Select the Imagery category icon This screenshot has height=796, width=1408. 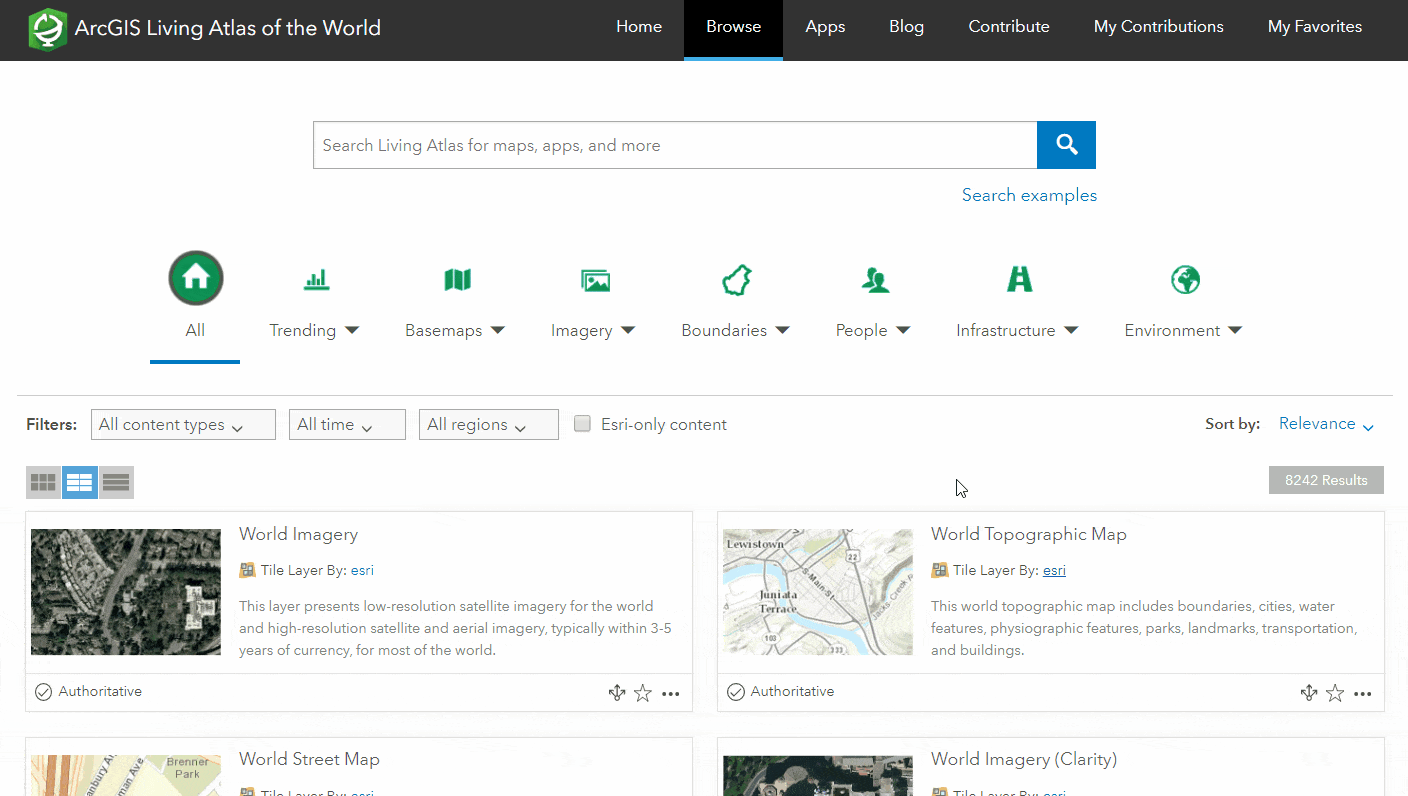click(594, 279)
